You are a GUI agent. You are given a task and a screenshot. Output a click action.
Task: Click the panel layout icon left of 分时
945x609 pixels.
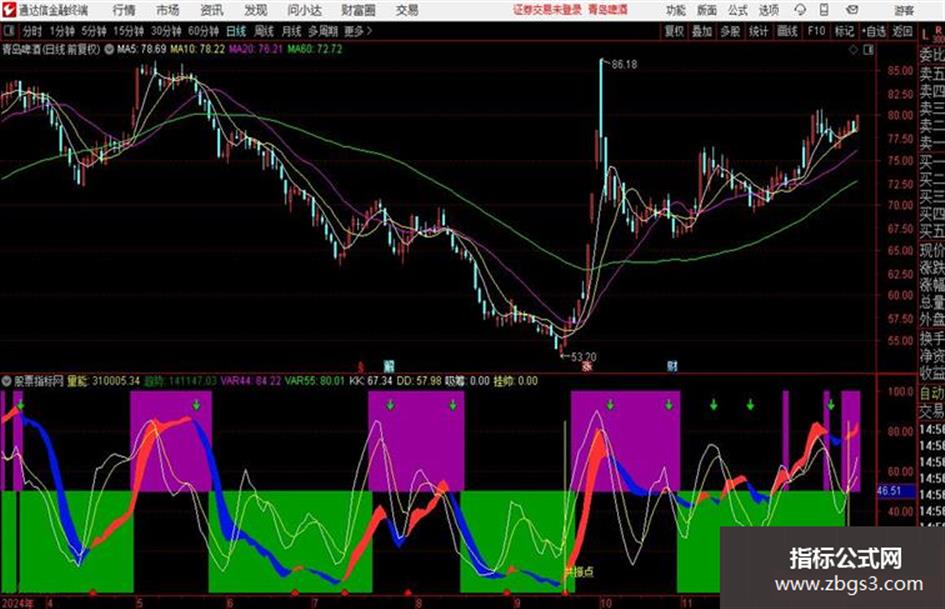pyautogui.click(x=8, y=31)
